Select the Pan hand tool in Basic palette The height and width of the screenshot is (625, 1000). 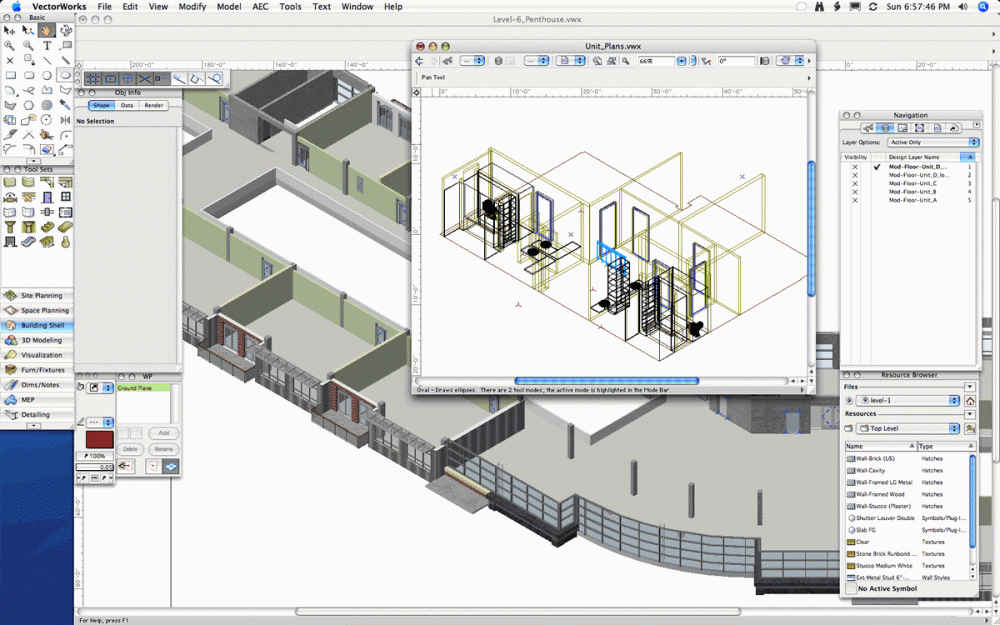[x=47, y=31]
